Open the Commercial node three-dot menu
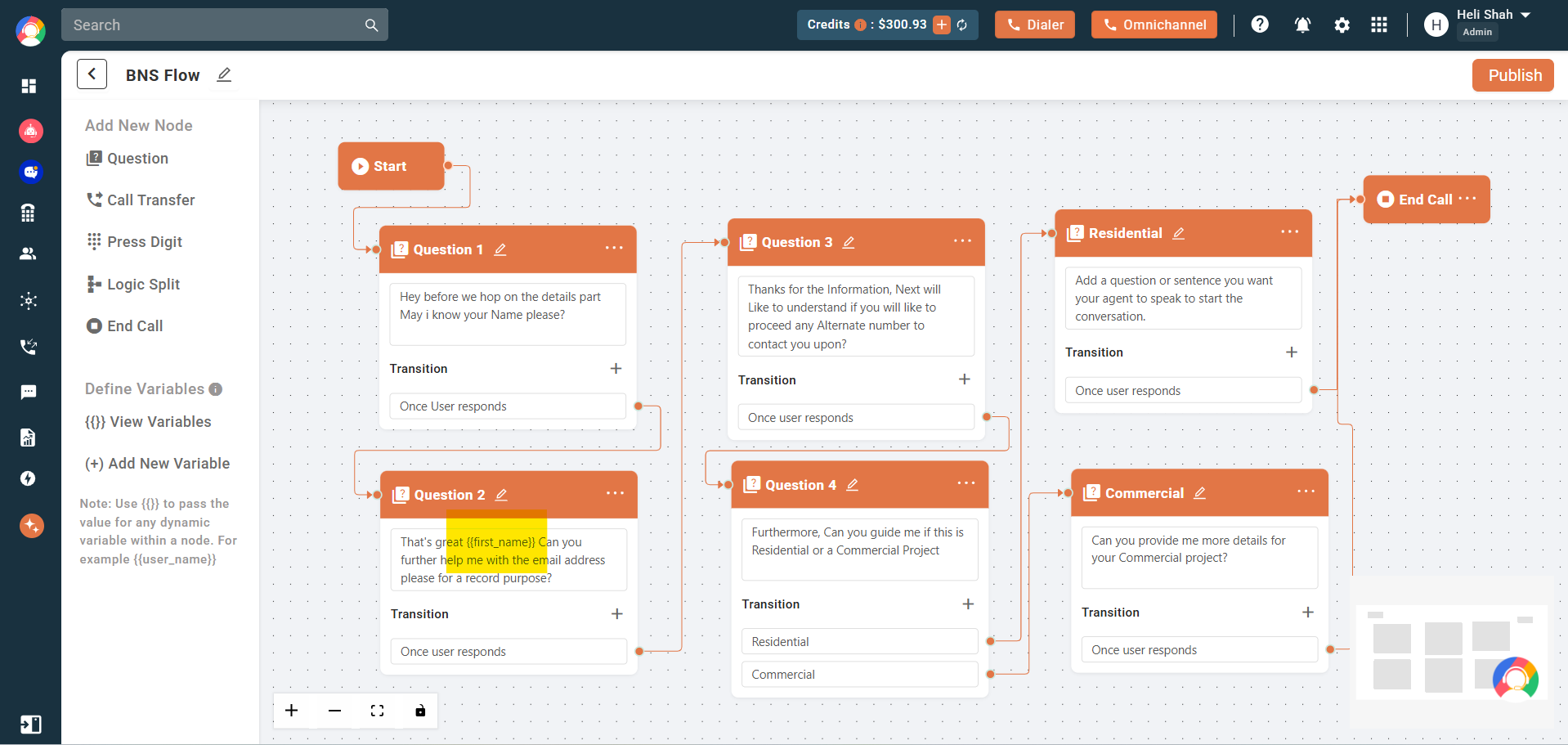 1306,491
